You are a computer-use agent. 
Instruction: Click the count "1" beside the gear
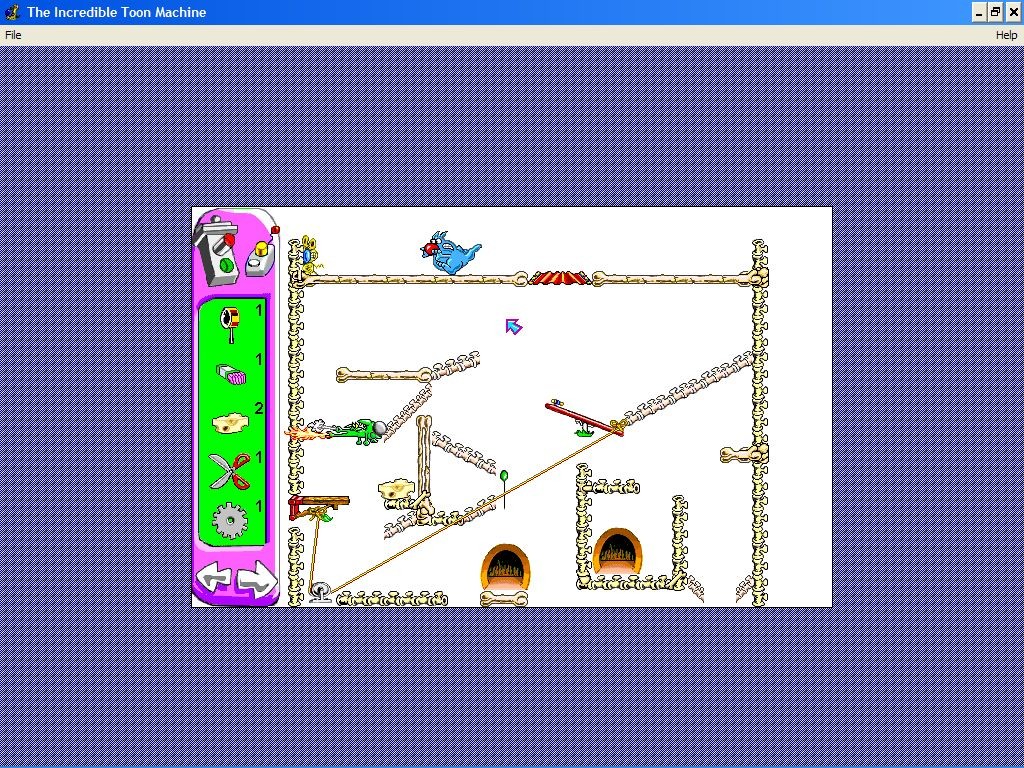259,507
